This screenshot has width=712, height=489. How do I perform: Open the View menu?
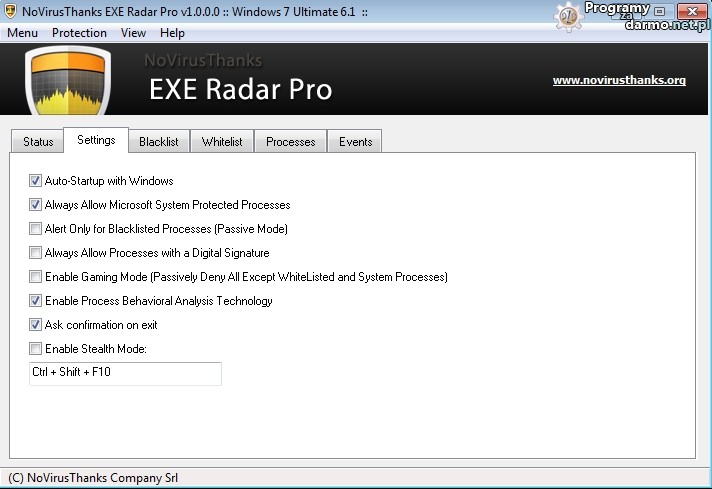click(x=133, y=33)
